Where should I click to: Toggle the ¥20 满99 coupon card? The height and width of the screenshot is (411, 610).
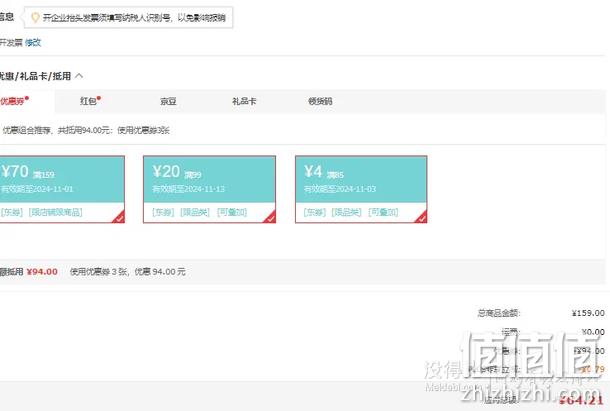pyautogui.click(x=209, y=189)
